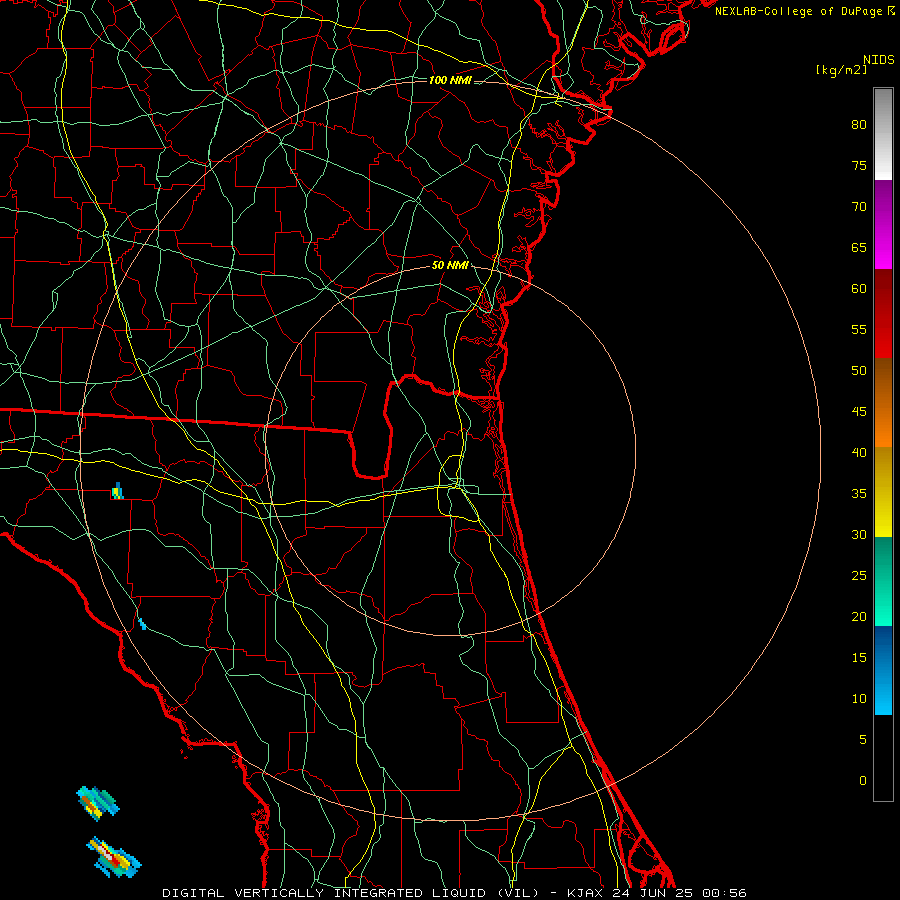The width and height of the screenshot is (900, 900).
Task: Click scale value 35
Action: pyautogui.click(x=859, y=494)
